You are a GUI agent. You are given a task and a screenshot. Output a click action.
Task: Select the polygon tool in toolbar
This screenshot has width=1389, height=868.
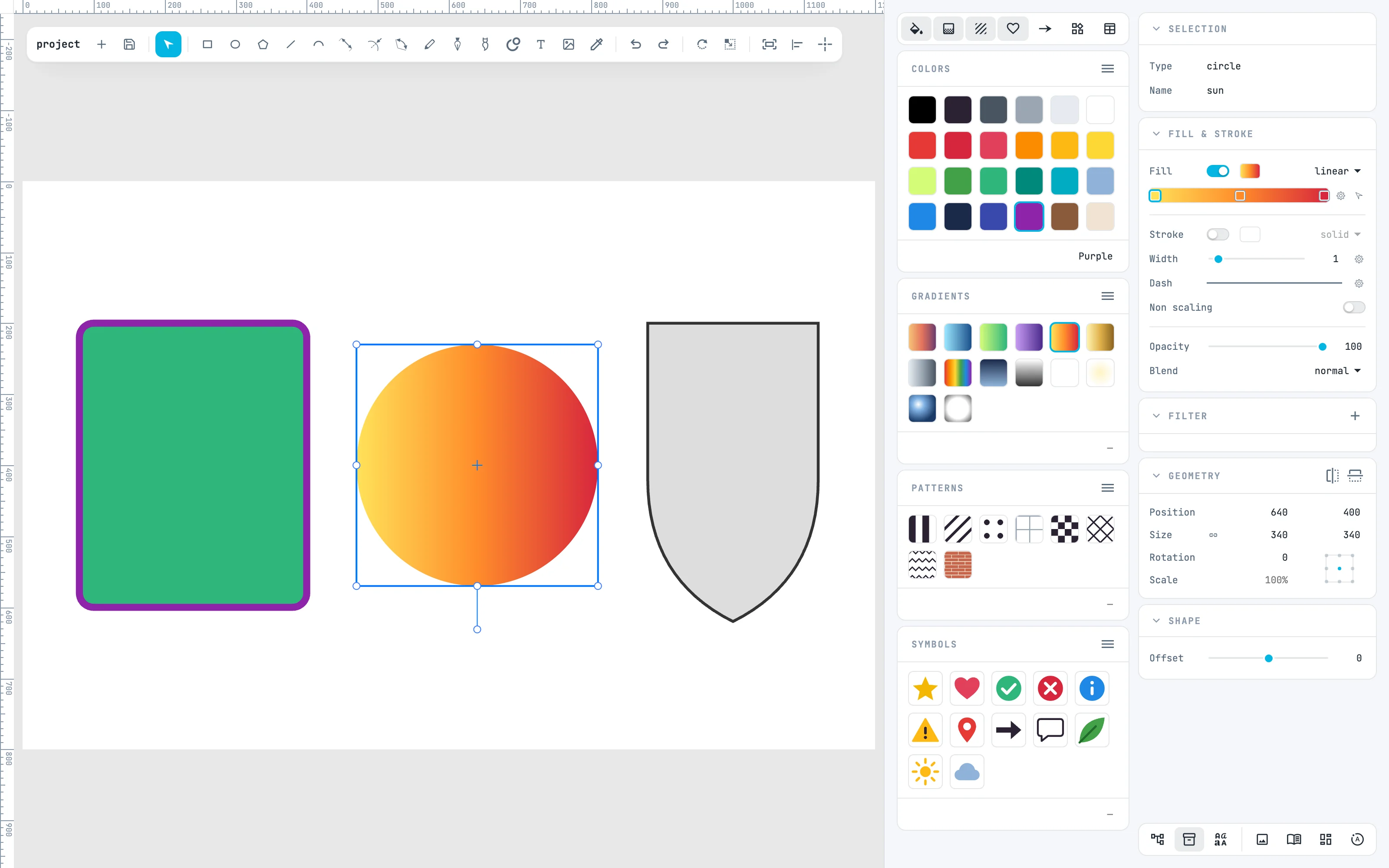[x=263, y=44]
